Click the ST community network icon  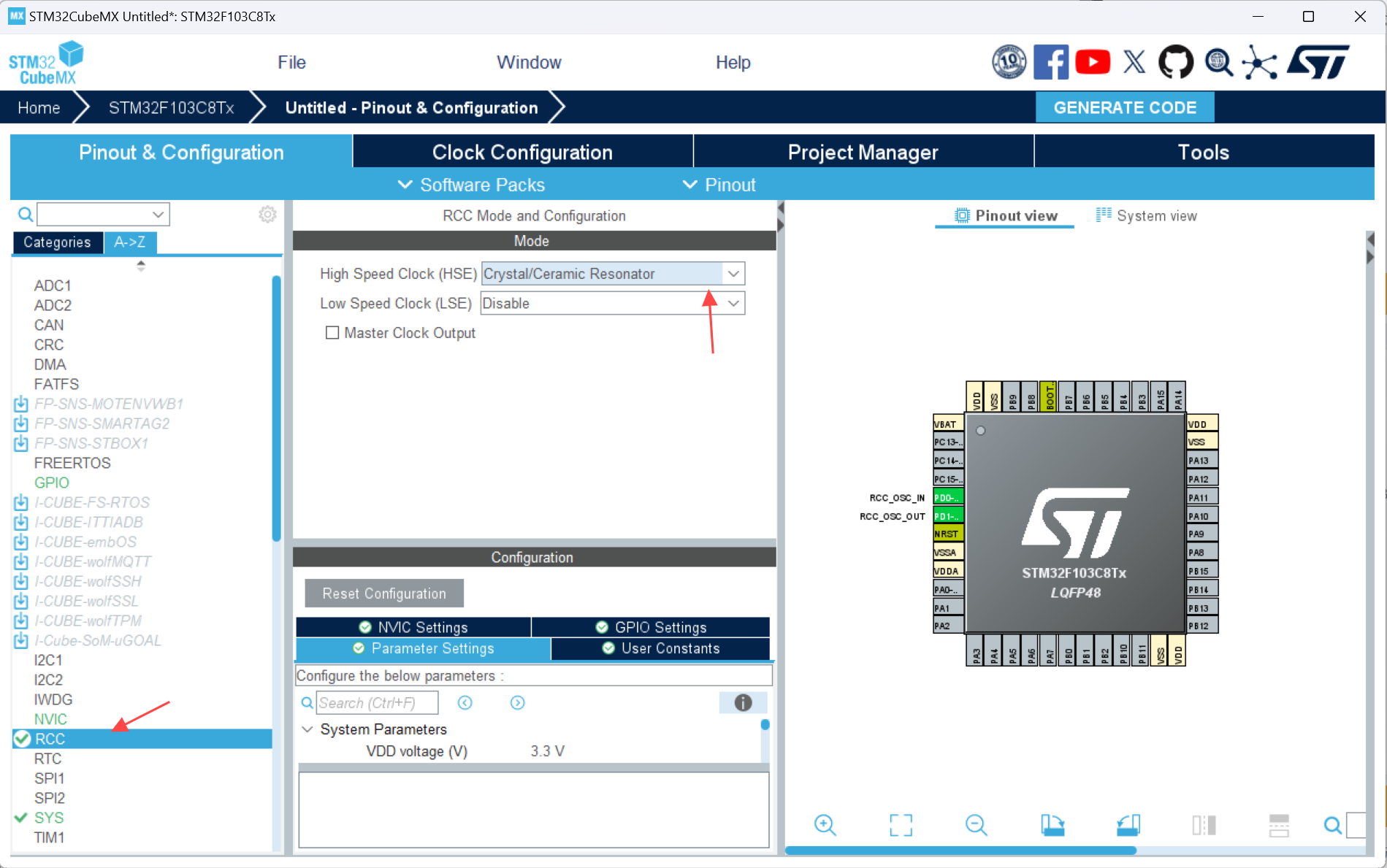(1259, 62)
